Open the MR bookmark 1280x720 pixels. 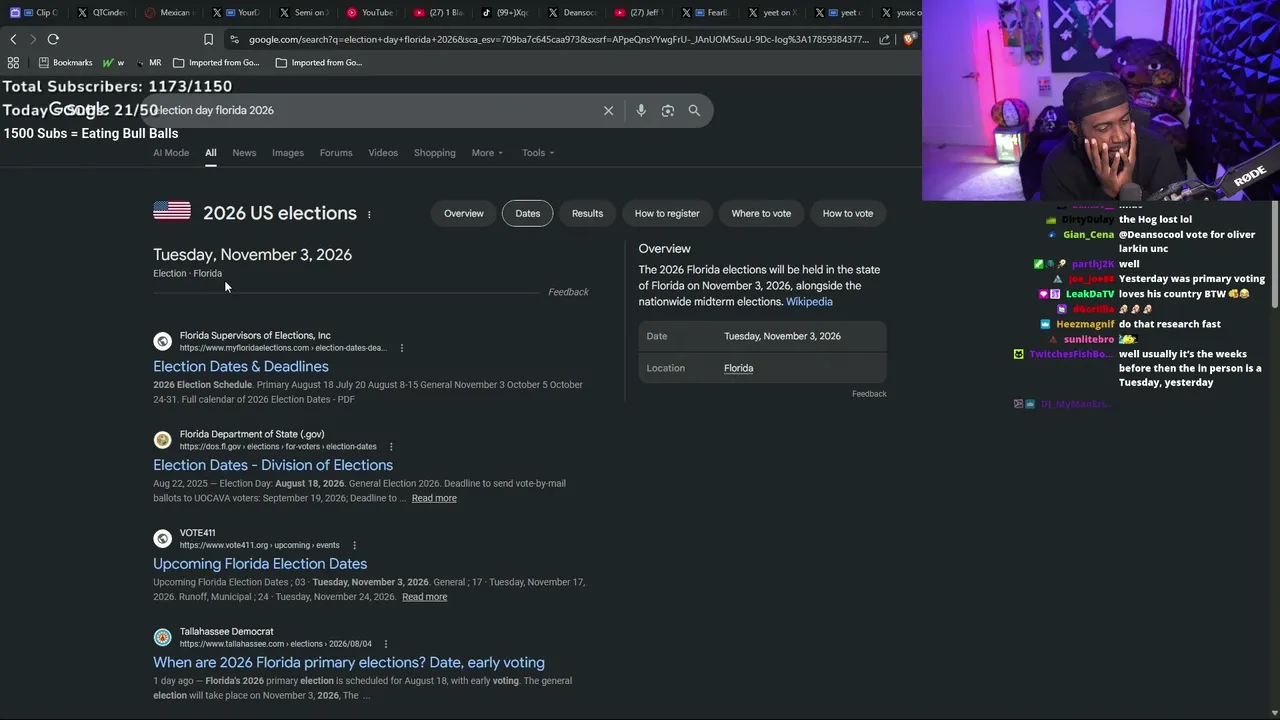tap(147, 62)
